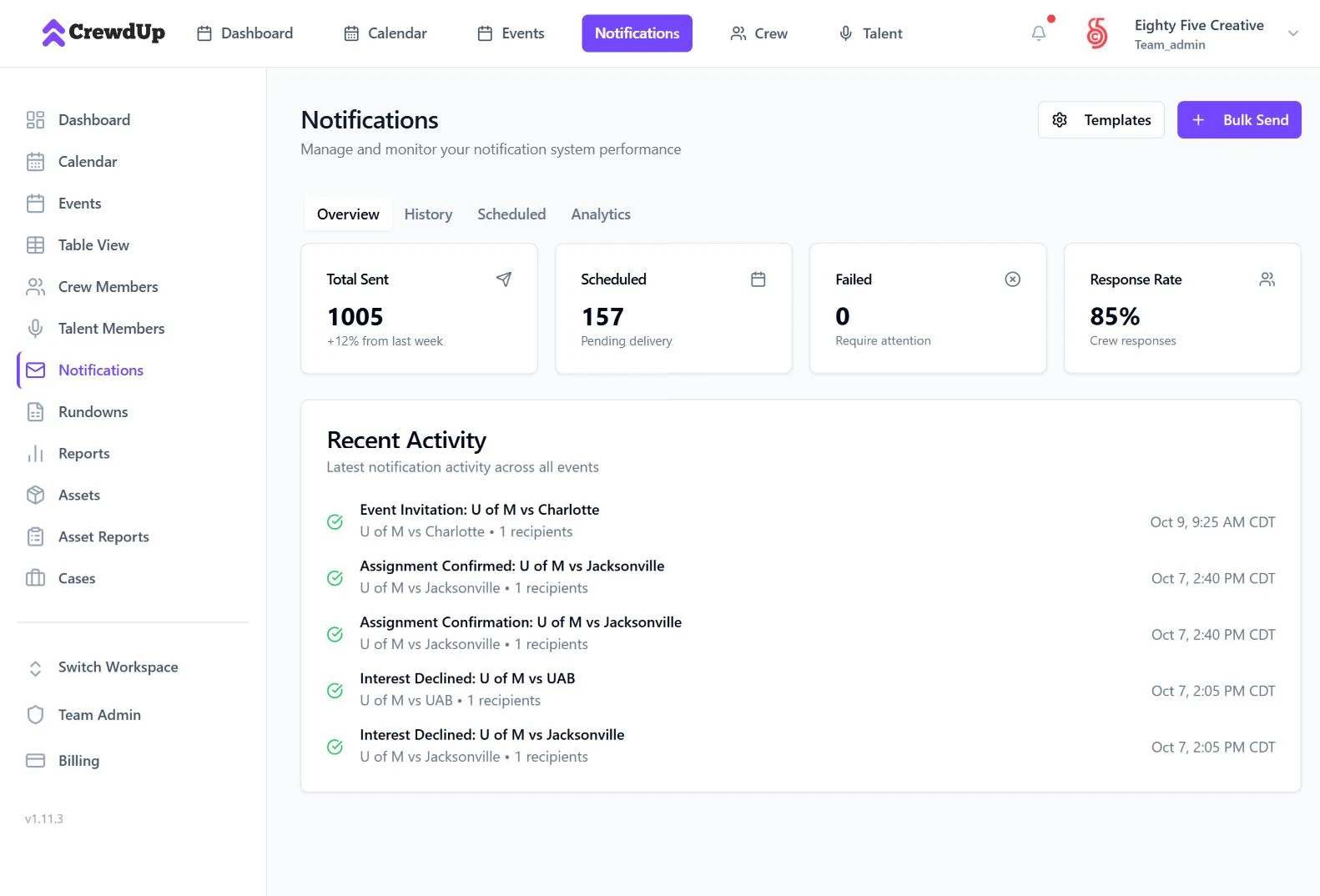
Task: Open Event Invitation: U of M vs Charlotte
Action: click(479, 510)
